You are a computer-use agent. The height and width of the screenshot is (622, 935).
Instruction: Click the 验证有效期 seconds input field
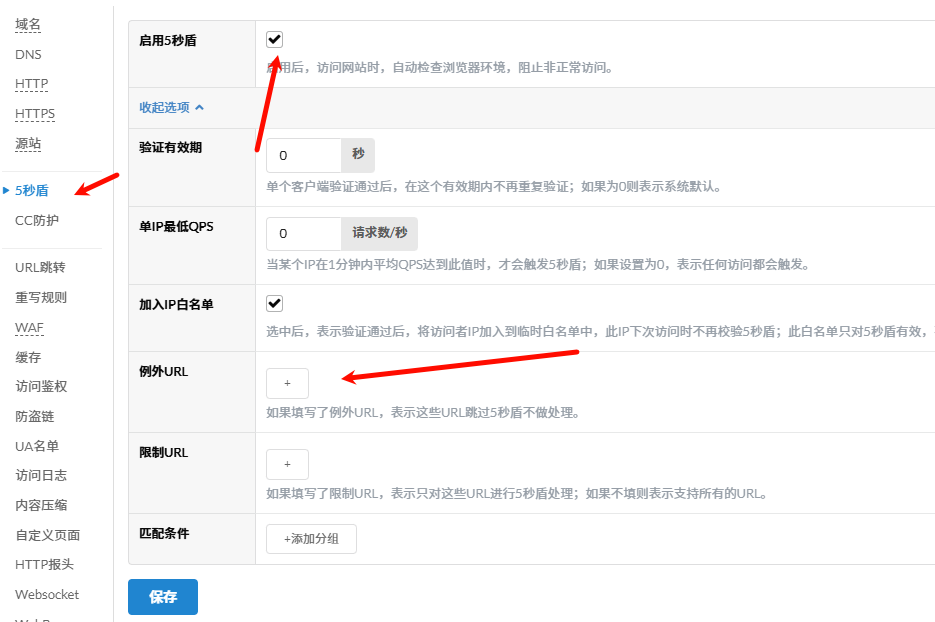tap(303, 155)
